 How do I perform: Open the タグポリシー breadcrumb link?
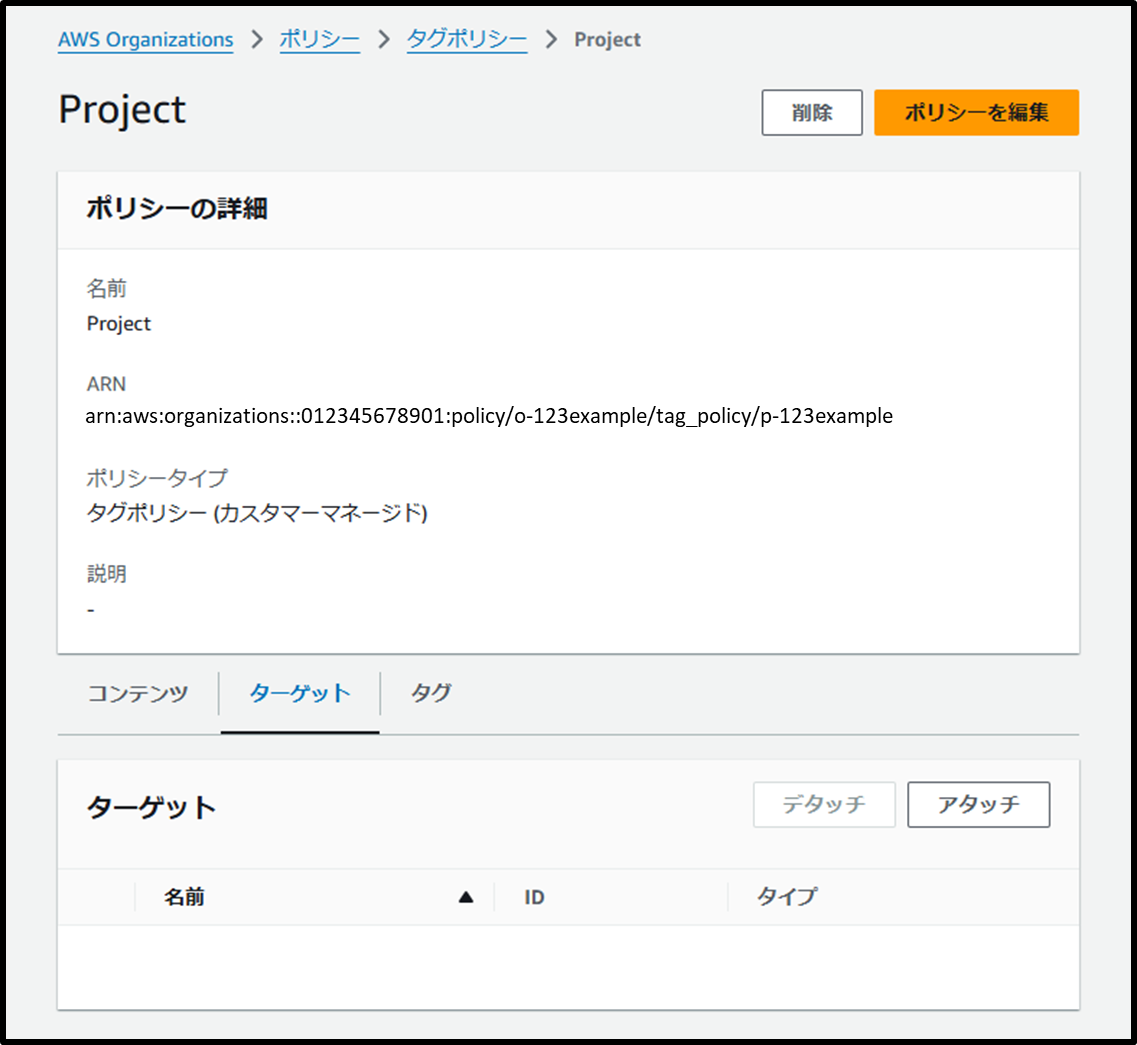click(467, 39)
